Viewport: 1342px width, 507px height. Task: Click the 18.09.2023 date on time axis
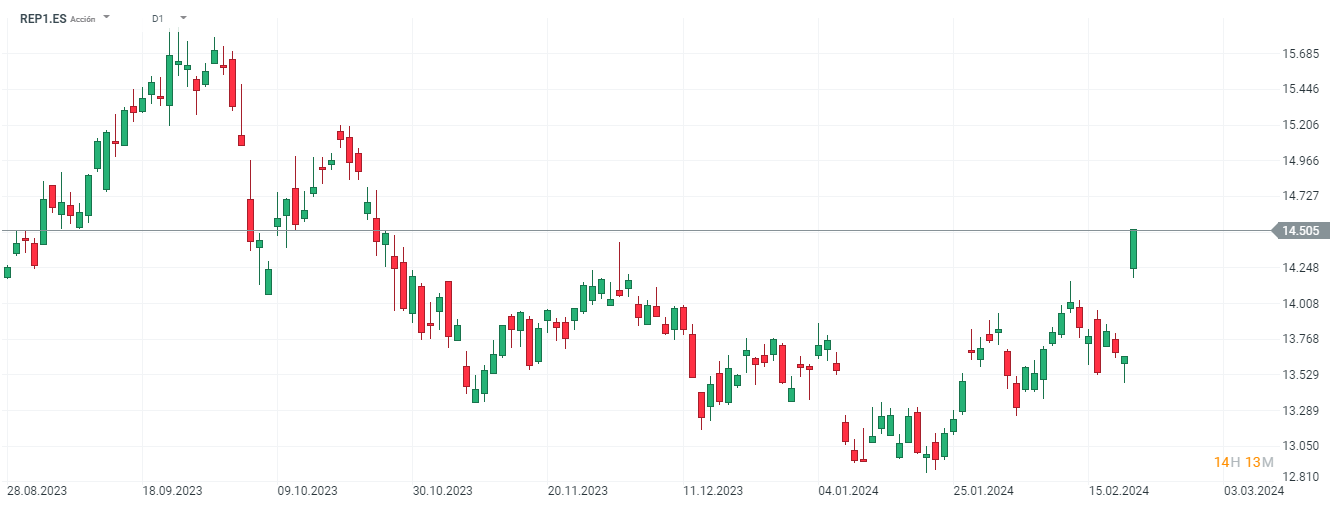(172, 491)
